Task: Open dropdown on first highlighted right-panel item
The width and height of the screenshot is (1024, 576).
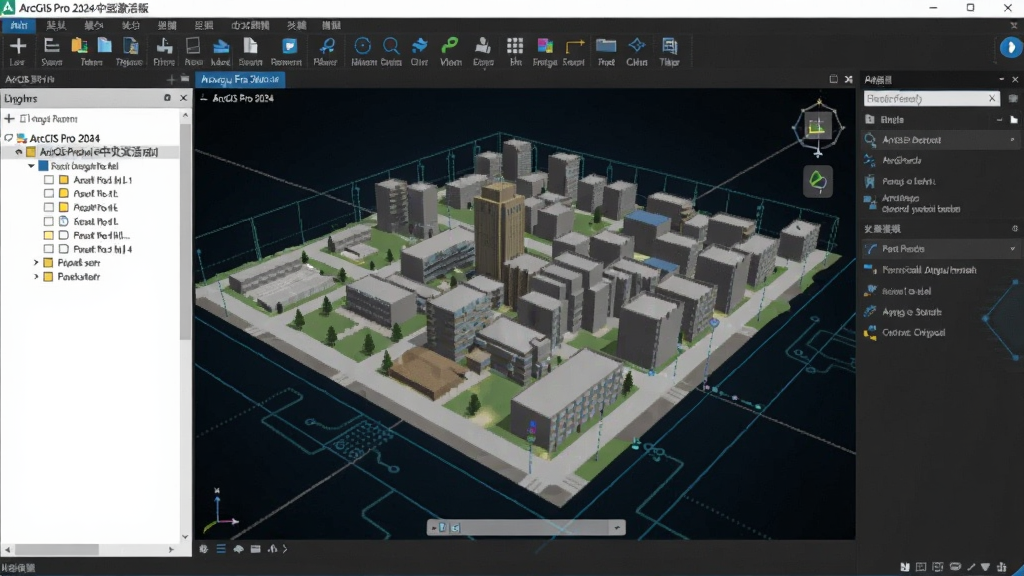Action: tap(1012, 140)
